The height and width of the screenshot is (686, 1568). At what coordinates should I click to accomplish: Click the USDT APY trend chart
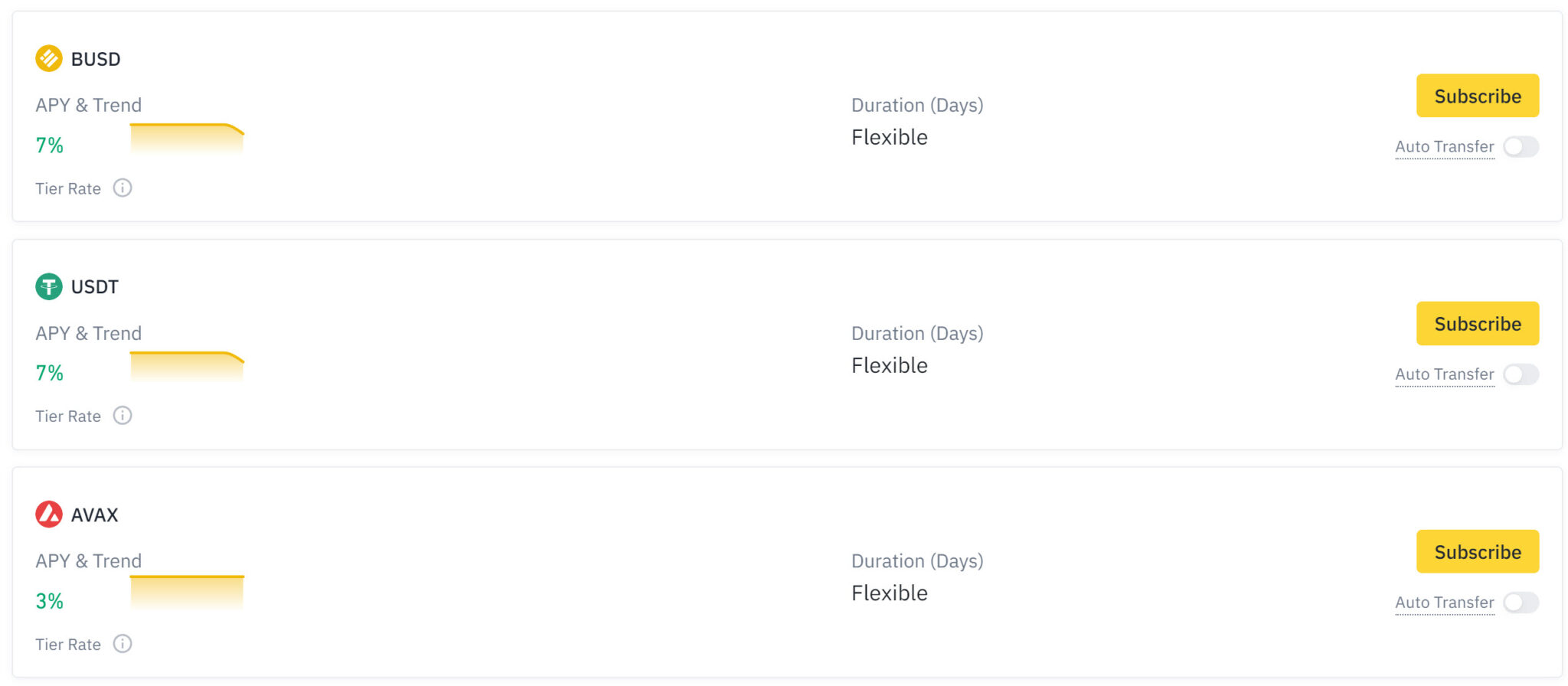[x=187, y=367]
